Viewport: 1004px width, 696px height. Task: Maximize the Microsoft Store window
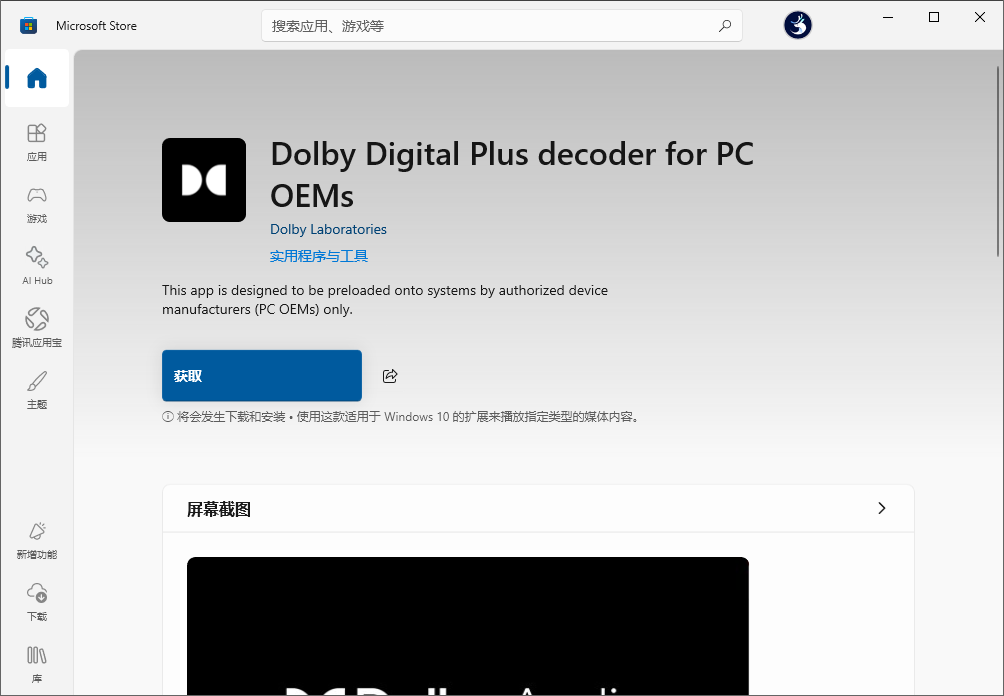934,17
